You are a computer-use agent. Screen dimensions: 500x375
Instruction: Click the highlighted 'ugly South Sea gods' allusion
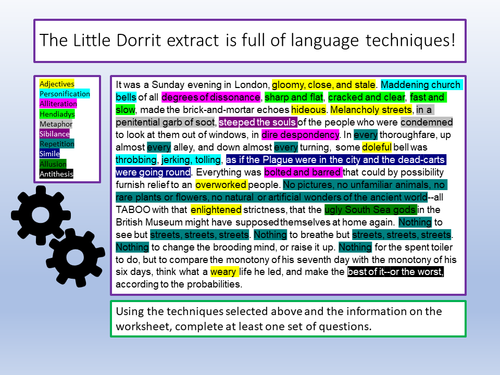(370, 210)
